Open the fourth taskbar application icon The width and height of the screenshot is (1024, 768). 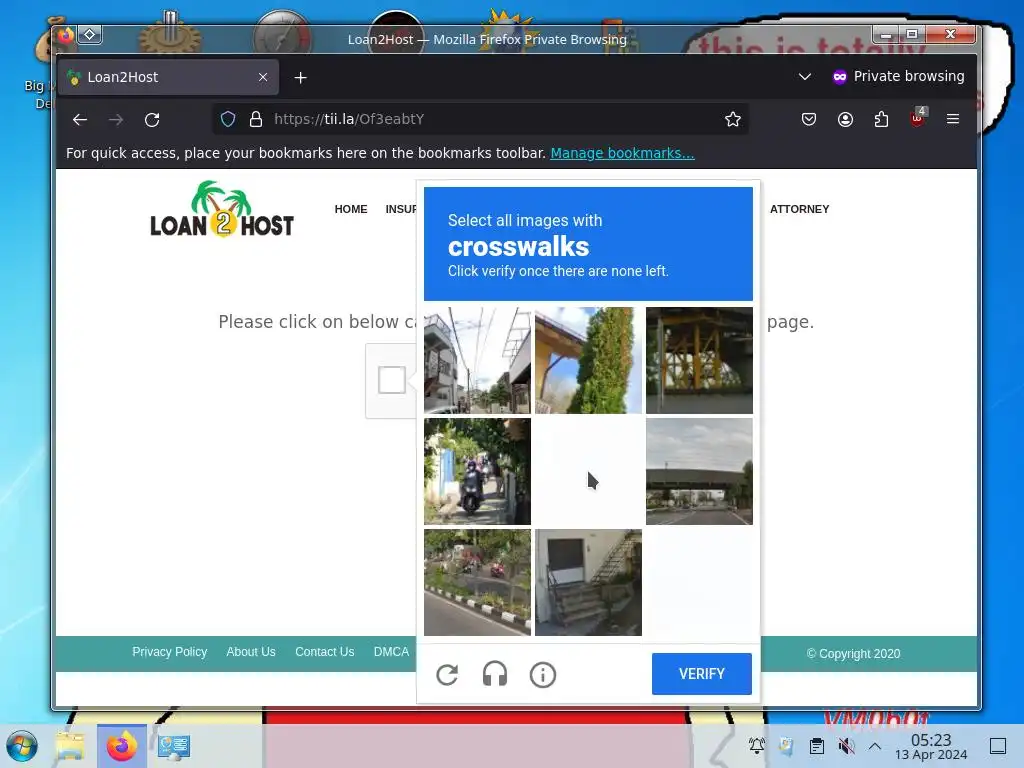click(x=174, y=746)
